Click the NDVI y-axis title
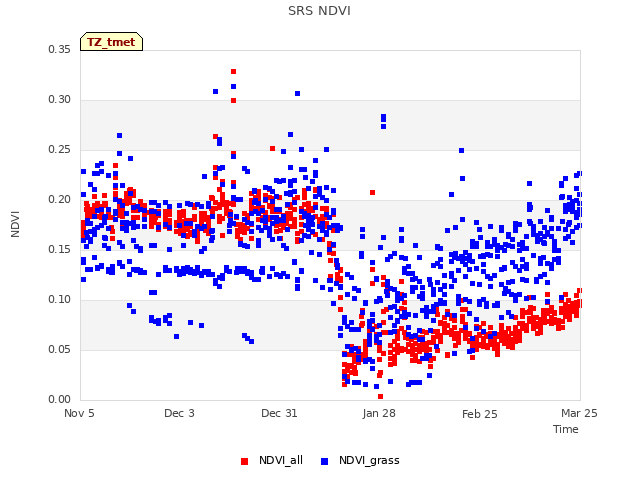The width and height of the screenshot is (640, 480). click(15, 224)
